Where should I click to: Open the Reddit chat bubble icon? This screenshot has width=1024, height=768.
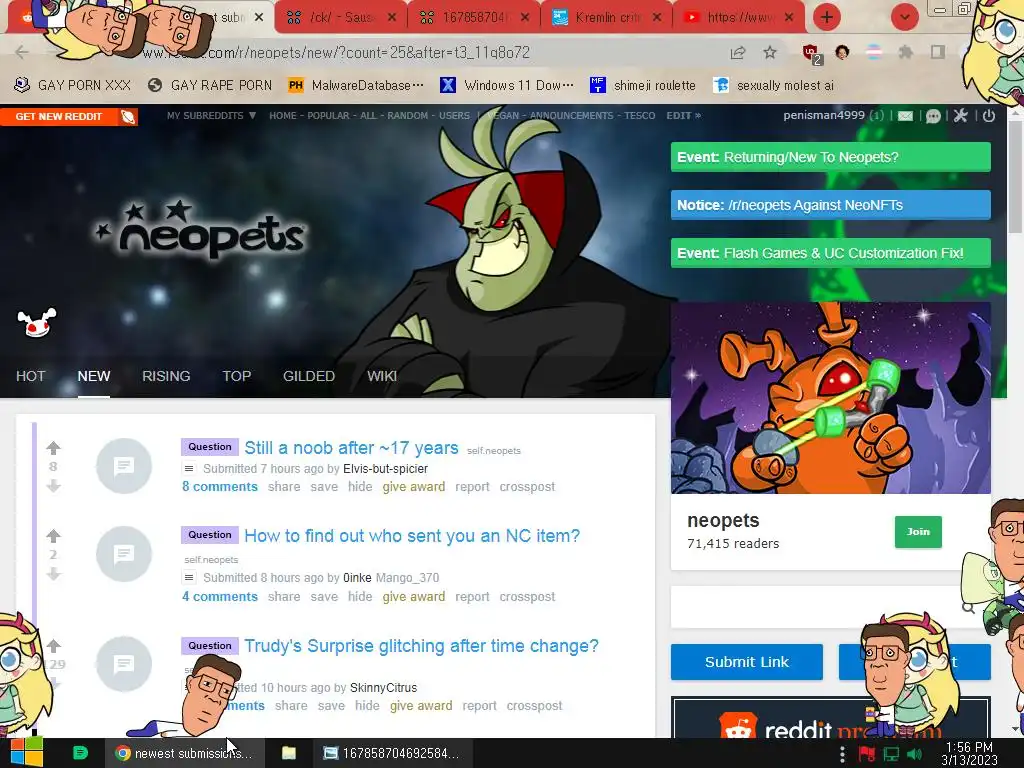click(933, 116)
